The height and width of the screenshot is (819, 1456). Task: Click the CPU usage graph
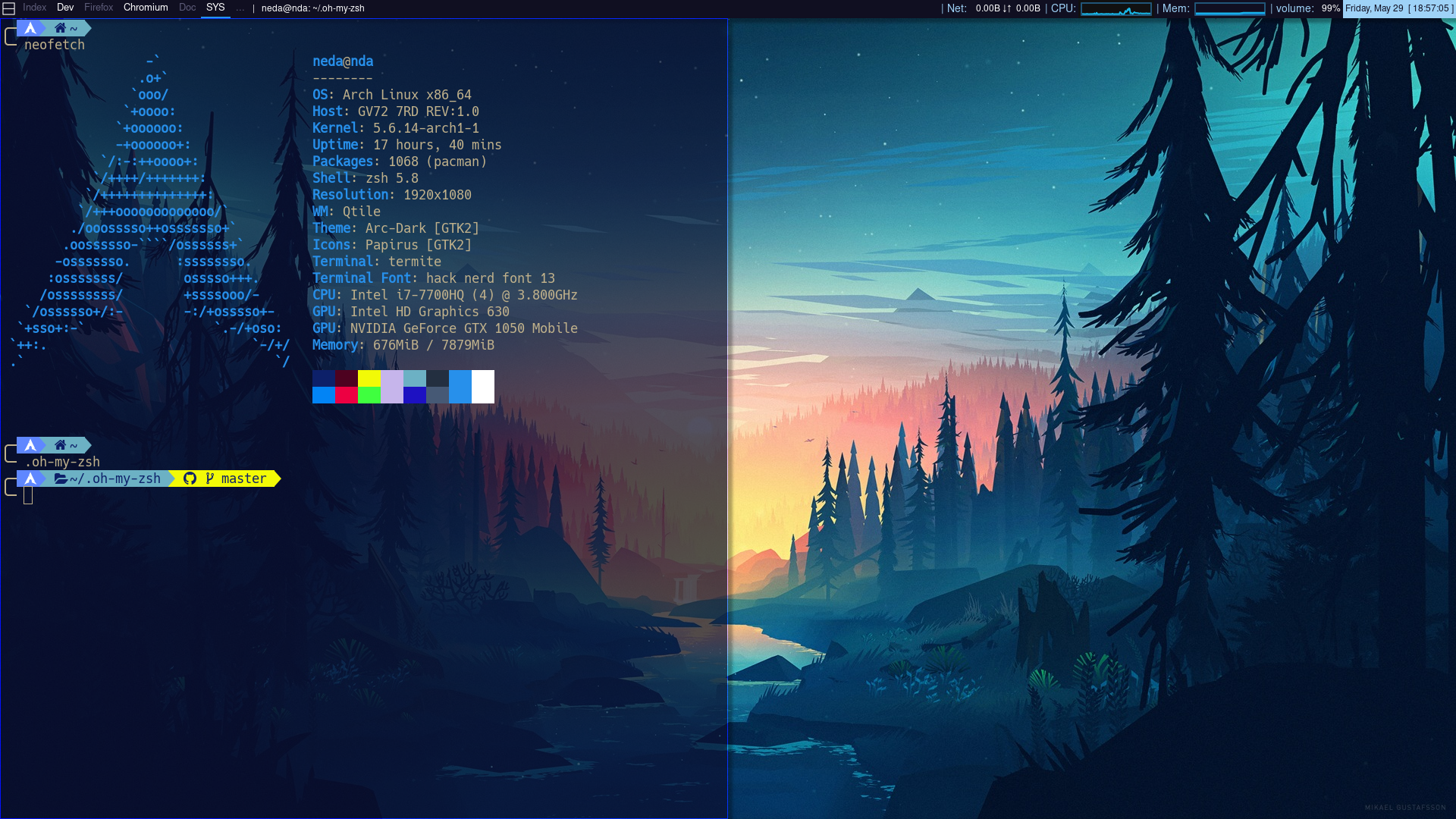click(1116, 8)
